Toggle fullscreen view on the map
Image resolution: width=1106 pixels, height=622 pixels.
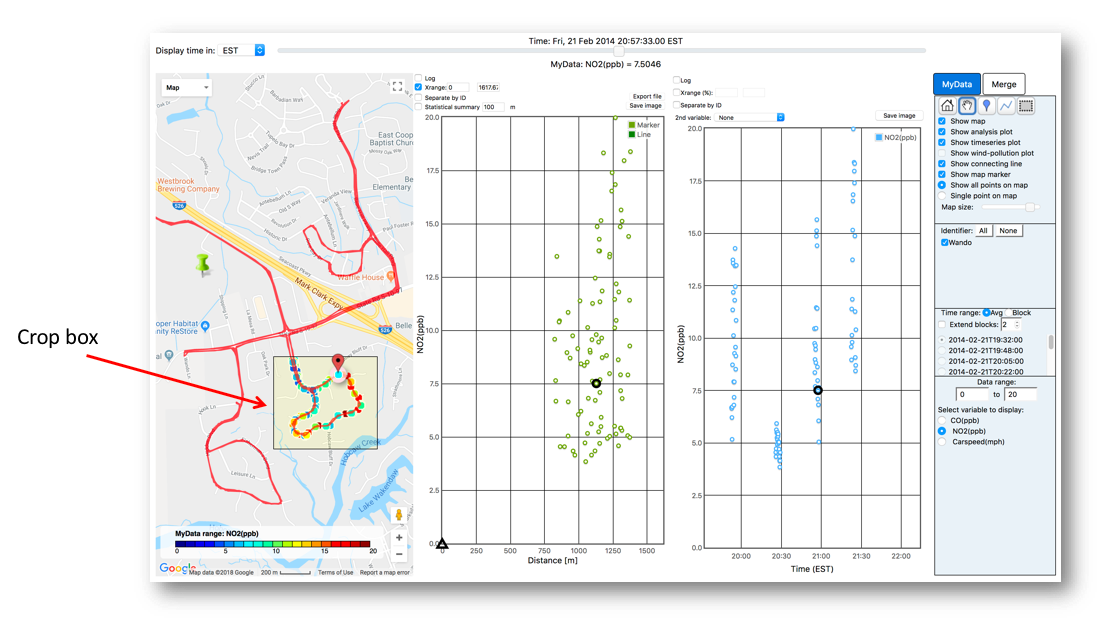pos(397,87)
